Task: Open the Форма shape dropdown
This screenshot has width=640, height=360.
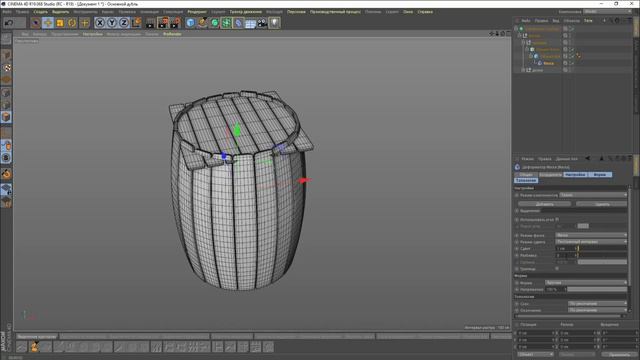Action: click(x=586, y=282)
